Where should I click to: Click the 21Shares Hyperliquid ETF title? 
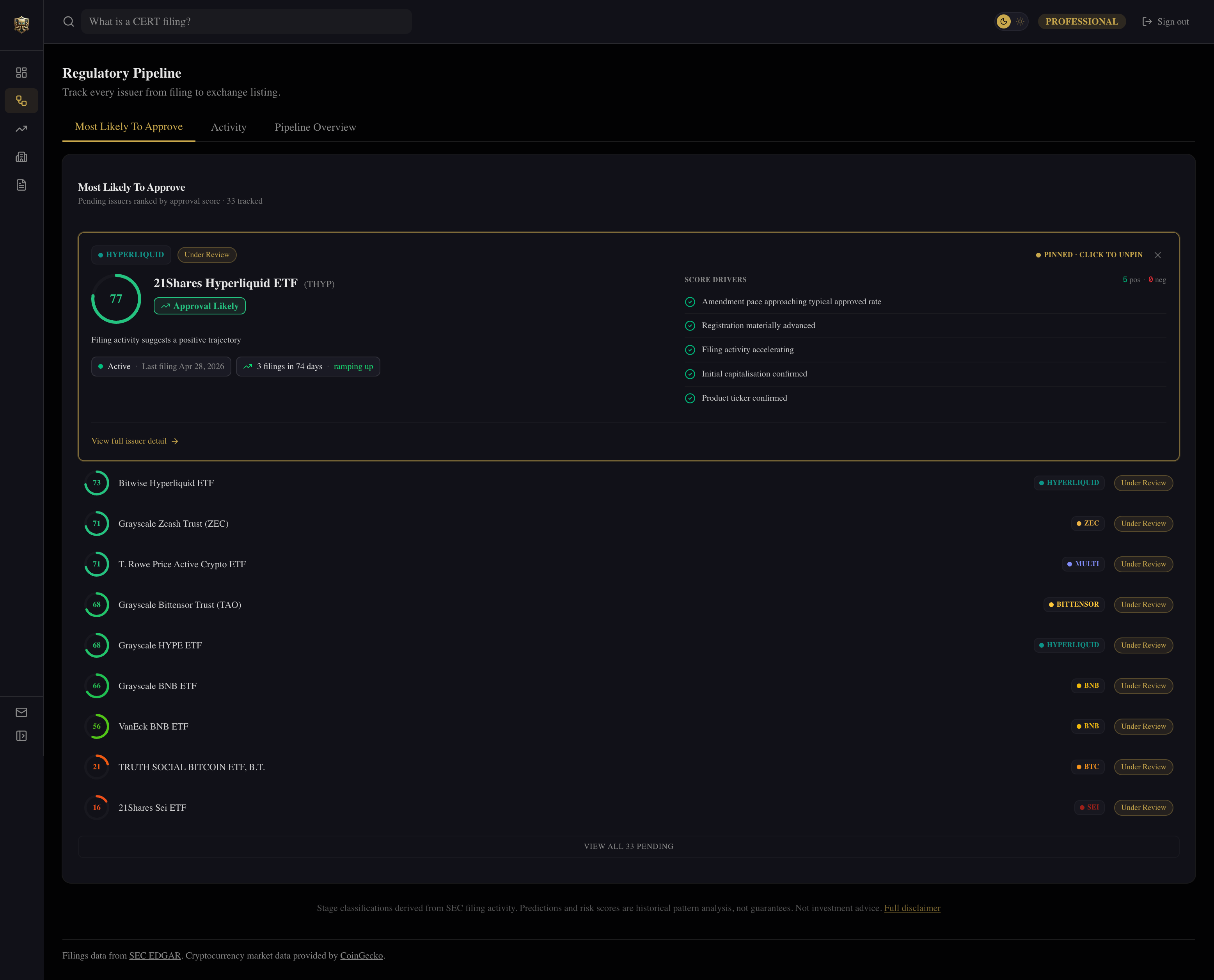pyautogui.click(x=225, y=283)
